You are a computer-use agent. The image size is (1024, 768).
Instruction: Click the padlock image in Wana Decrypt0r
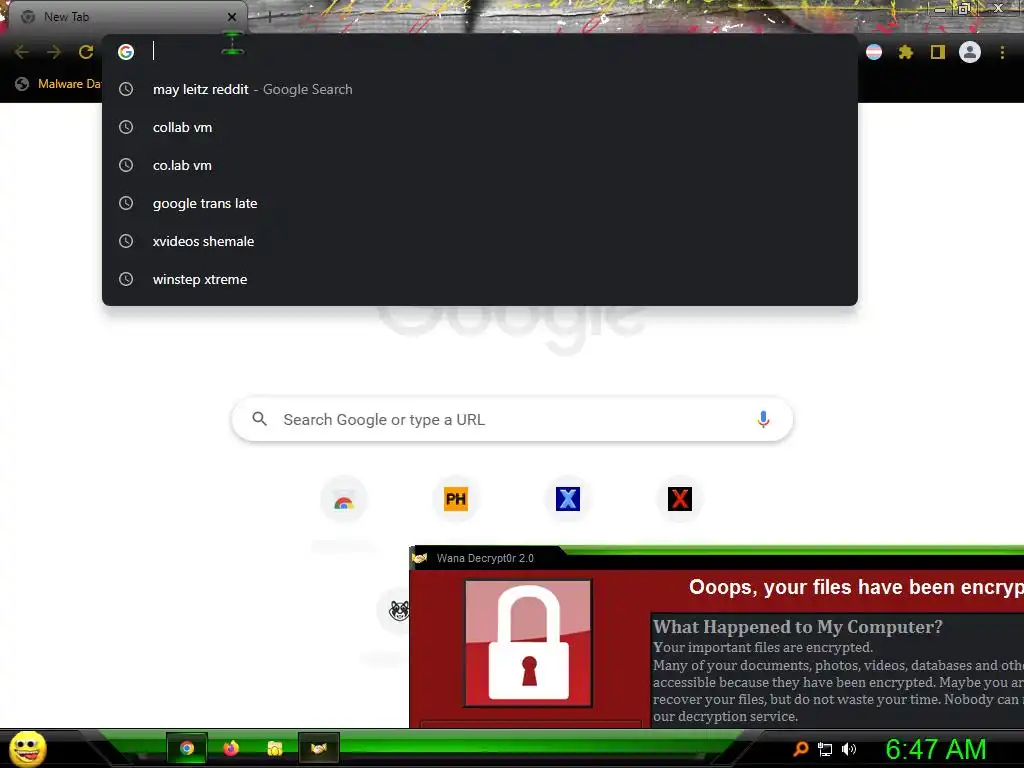point(528,643)
